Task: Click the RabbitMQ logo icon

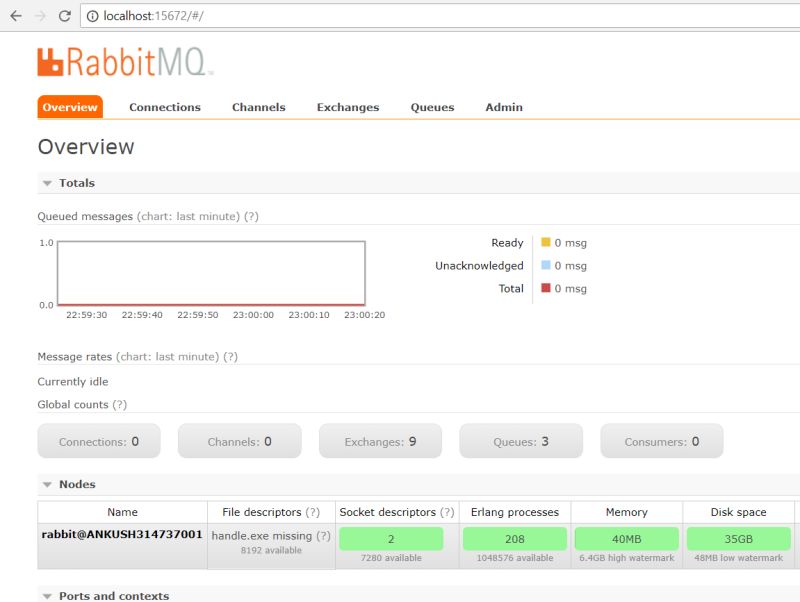Action: (51, 62)
